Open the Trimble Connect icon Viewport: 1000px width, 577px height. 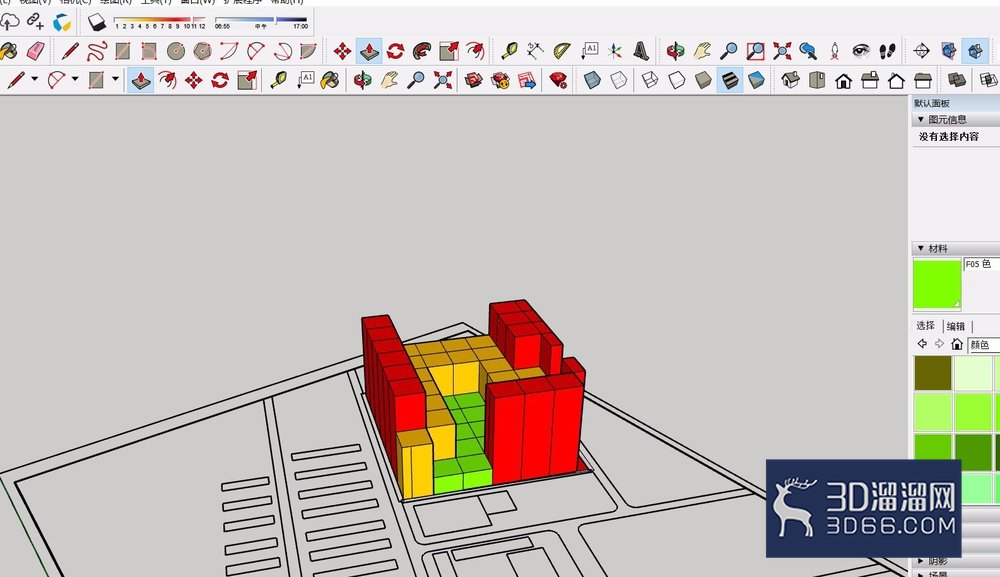pyautogui.click(x=62, y=22)
